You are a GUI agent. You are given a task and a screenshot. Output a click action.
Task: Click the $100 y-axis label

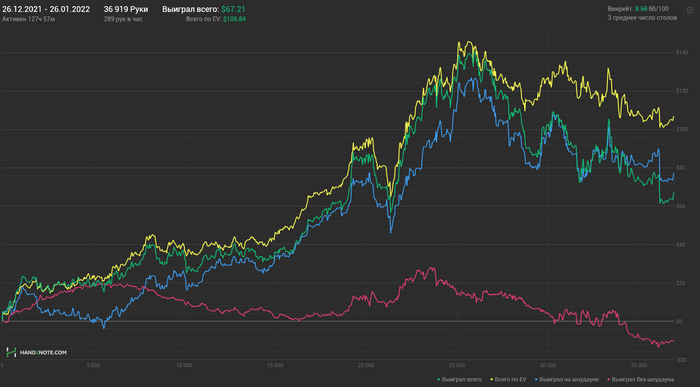tap(682, 129)
